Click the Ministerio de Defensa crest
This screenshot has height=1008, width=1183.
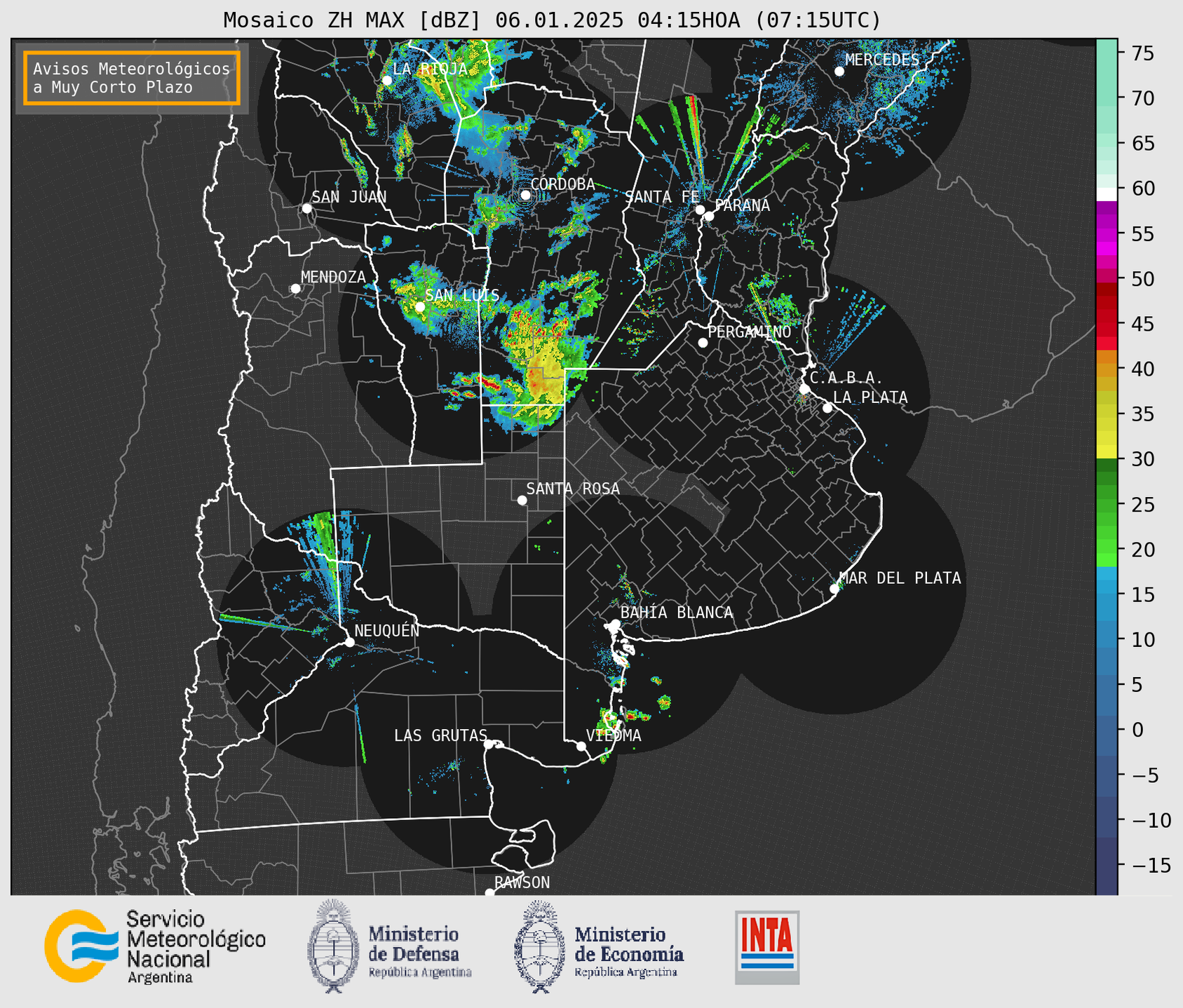(333, 946)
